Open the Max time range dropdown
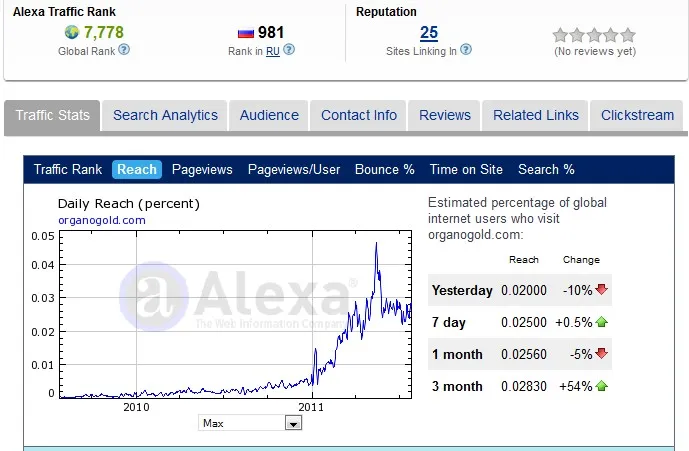 click(x=250, y=423)
